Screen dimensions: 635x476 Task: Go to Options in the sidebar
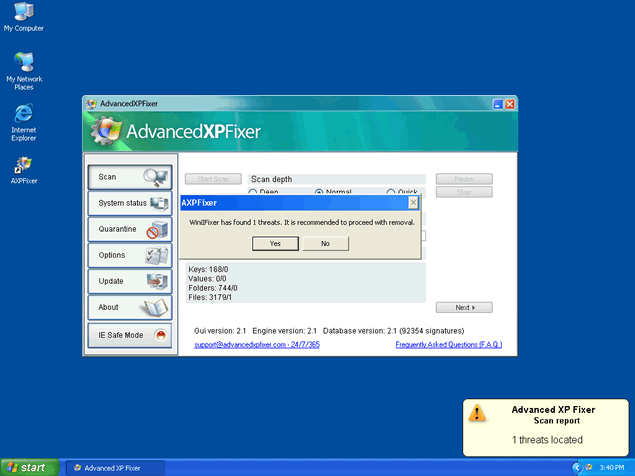(129, 255)
